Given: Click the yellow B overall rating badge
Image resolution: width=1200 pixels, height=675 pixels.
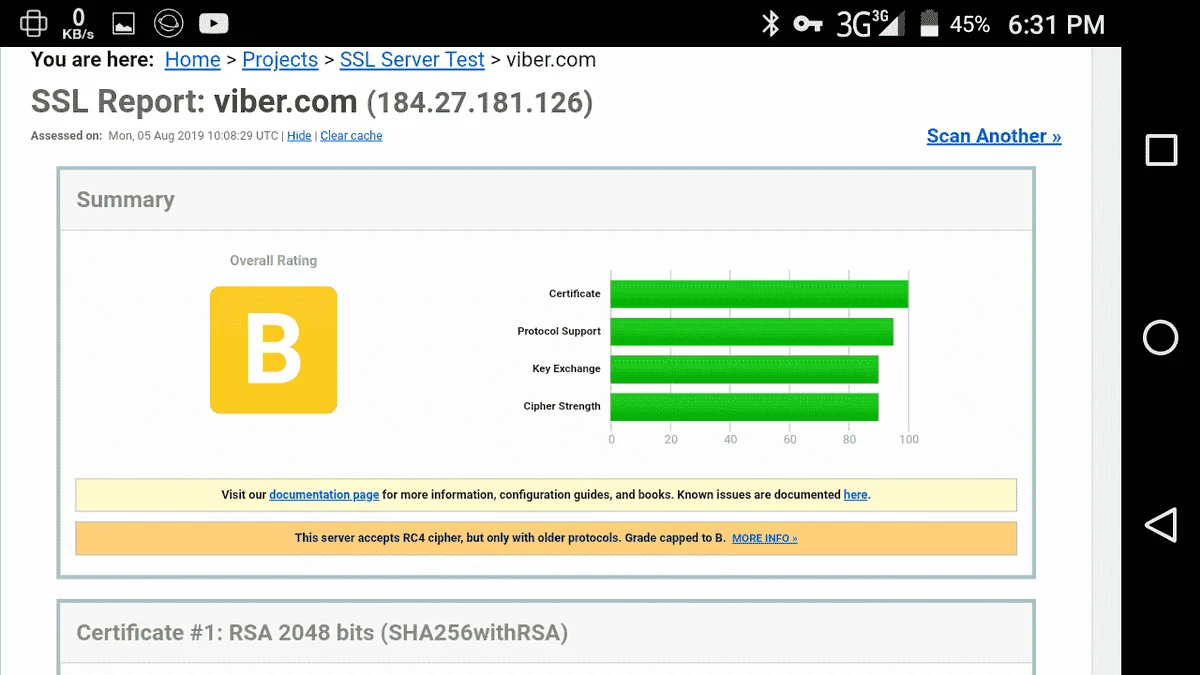Looking at the screenshot, I should (273, 350).
